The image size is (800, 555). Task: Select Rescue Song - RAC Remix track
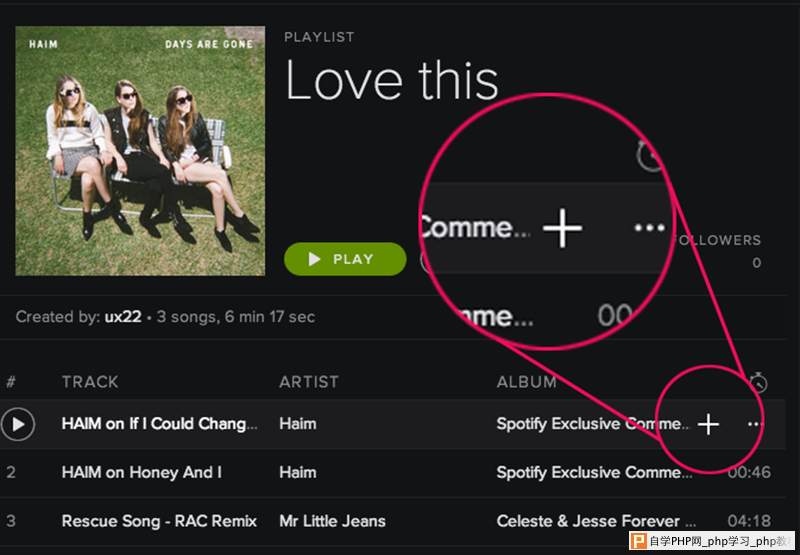tap(159, 521)
